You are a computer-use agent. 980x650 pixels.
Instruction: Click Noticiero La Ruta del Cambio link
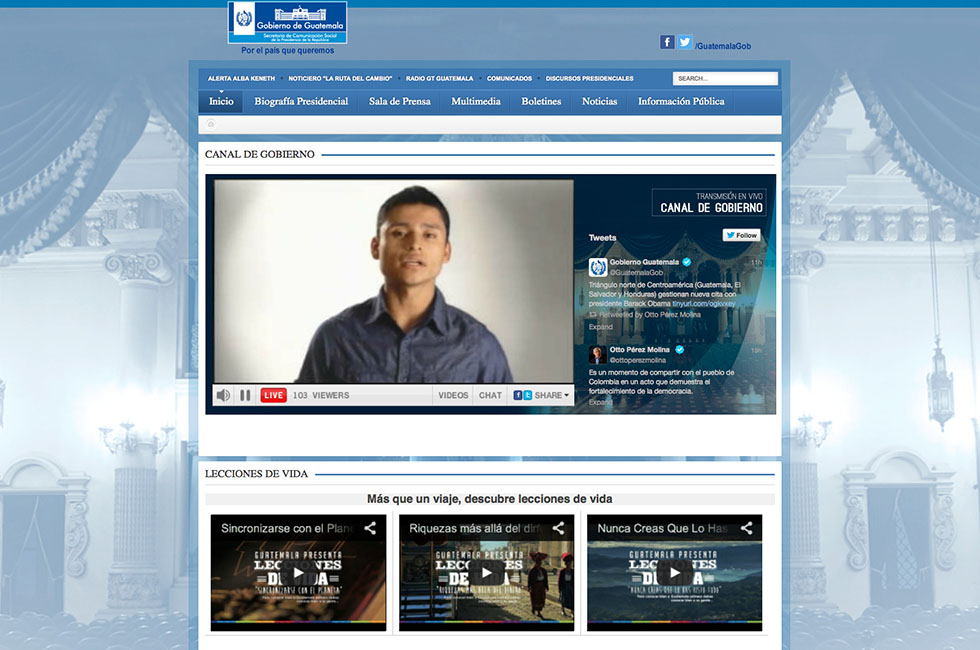[340, 79]
